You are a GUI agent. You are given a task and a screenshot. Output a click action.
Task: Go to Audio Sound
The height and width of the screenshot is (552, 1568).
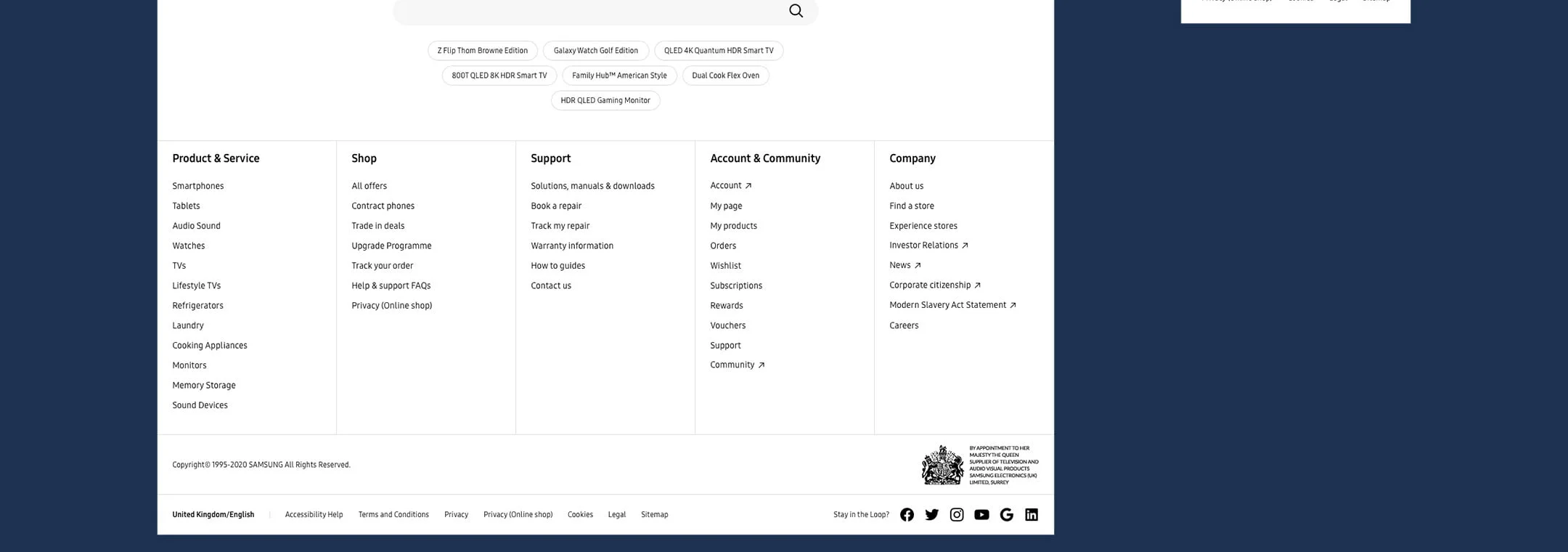[x=196, y=227]
